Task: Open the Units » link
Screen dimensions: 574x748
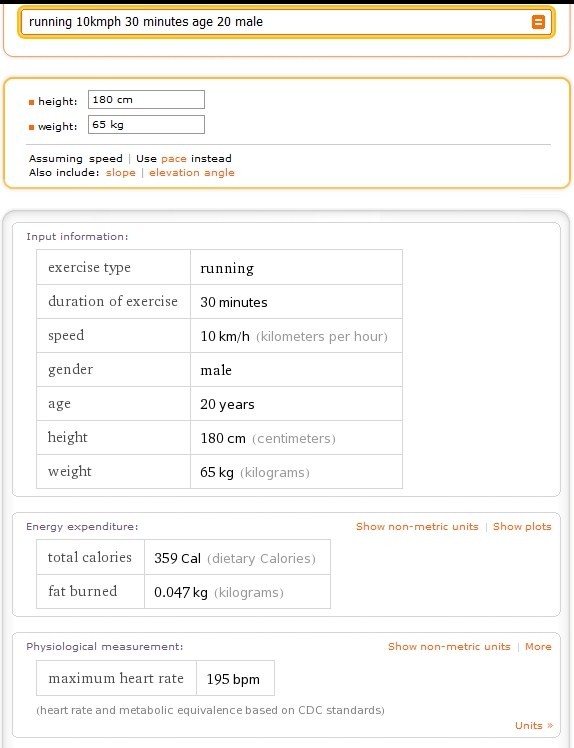Action: point(534,726)
